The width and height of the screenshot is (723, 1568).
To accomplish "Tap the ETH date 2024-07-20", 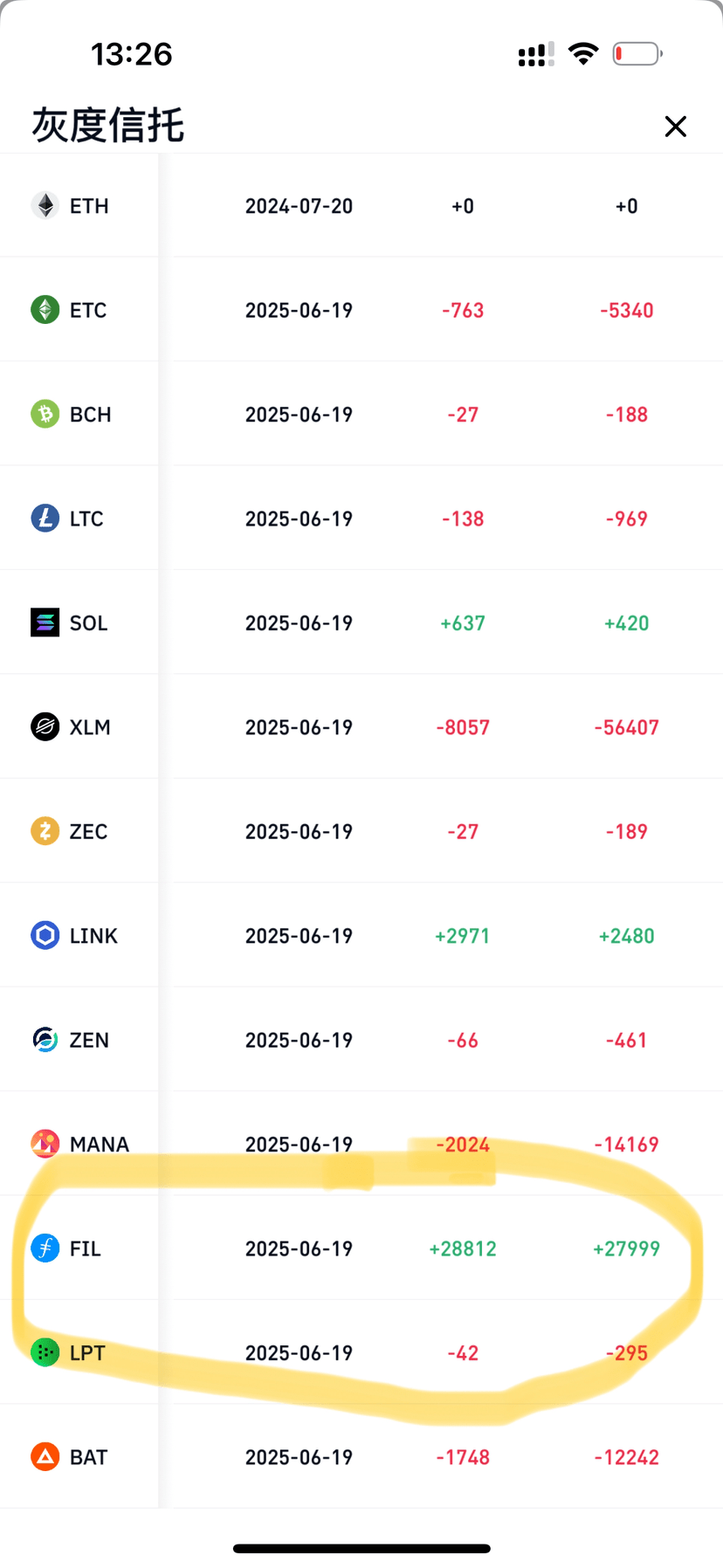I will tap(299, 206).
